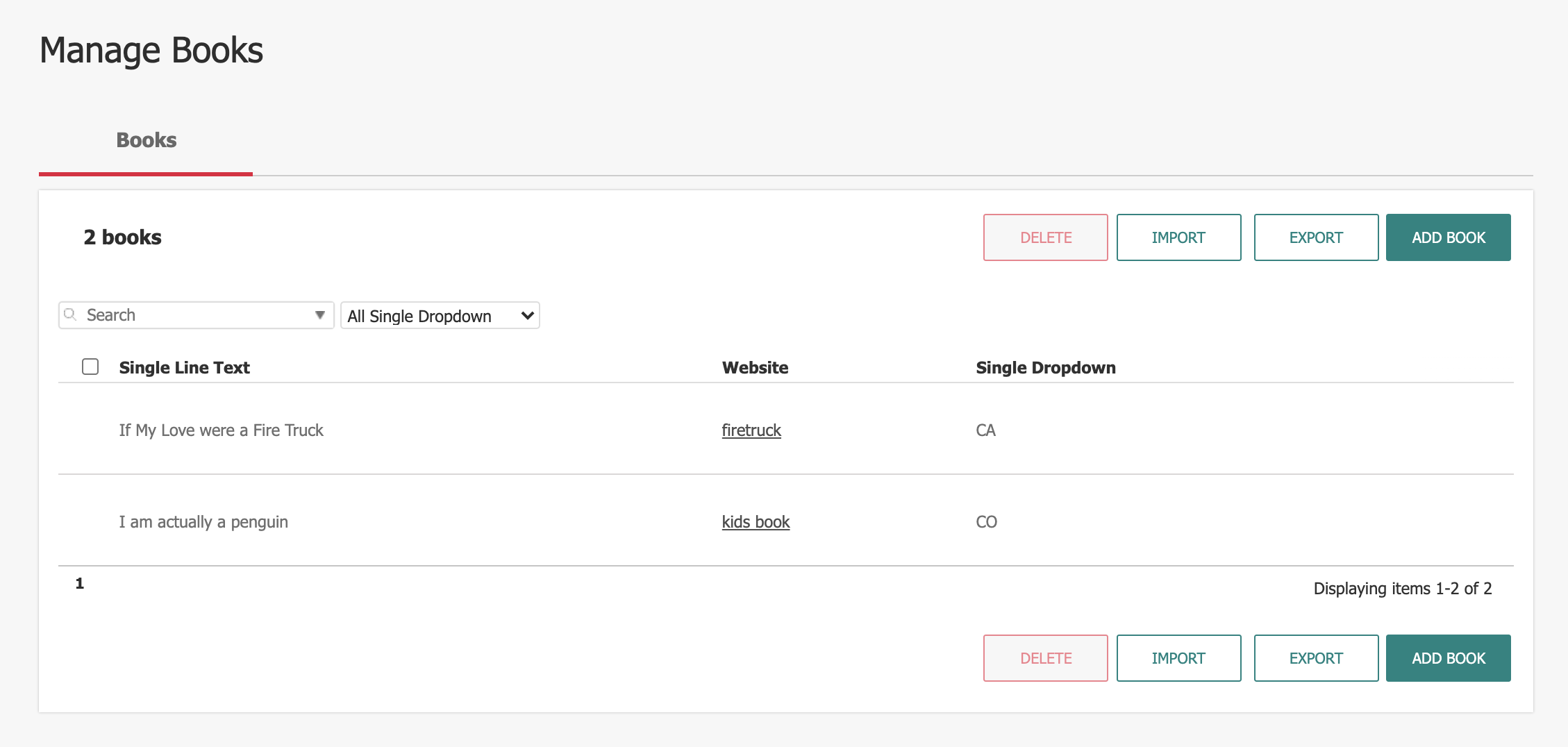The width and height of the screenshot is (1568, 747).
Task: Click the search magnifier icon
Action: [x=70, y=315]
